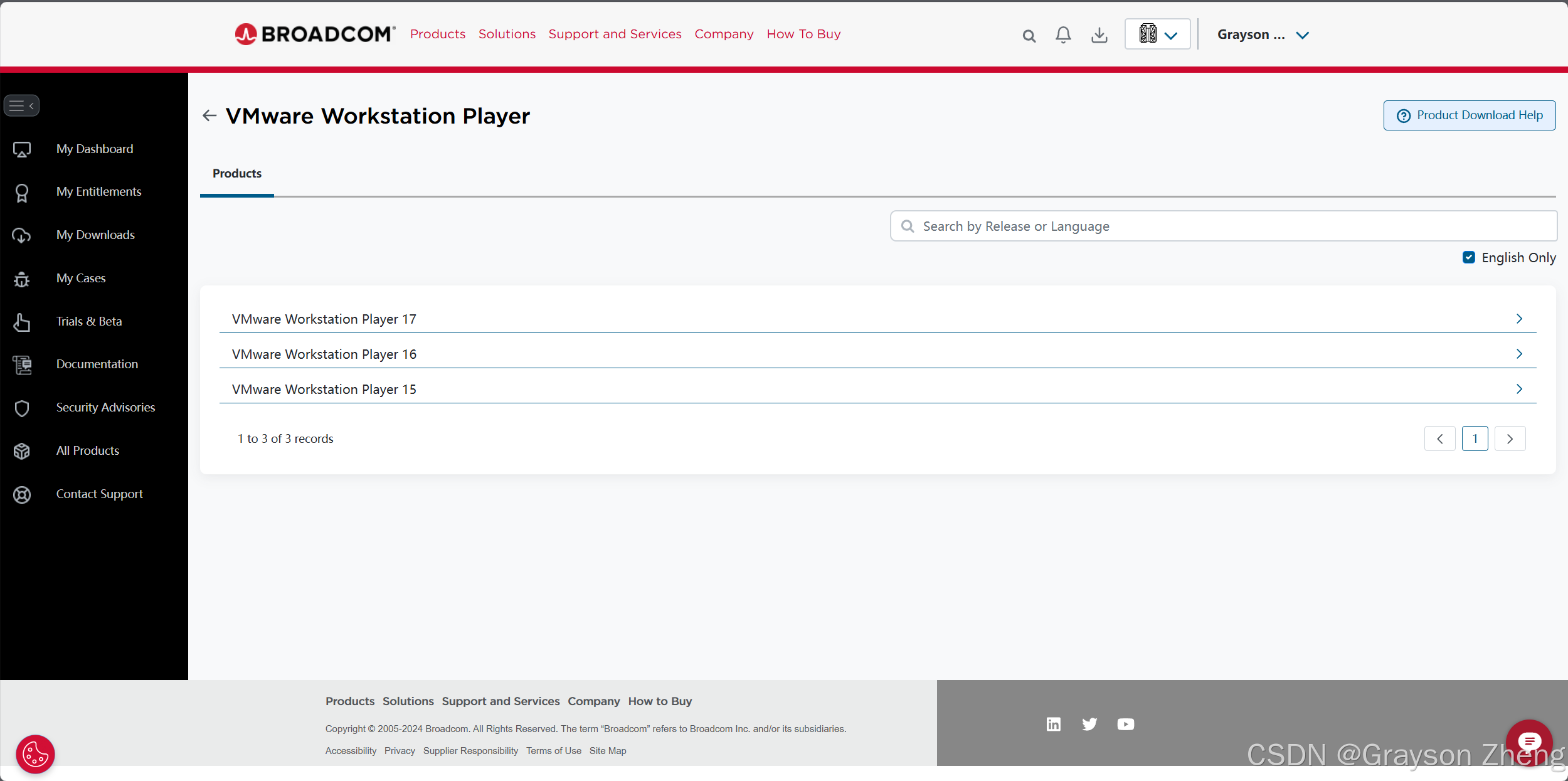
Task: Select the Products tab
Action: 237,174
